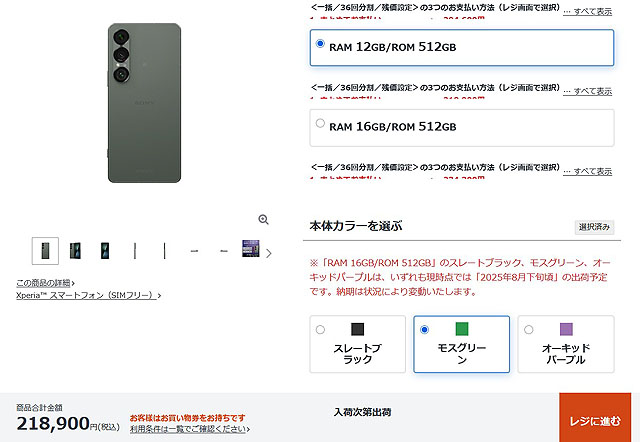Viewport: 640px width, 442px height.
Task: Proceed with the レジに進む button
Action: 595,418
